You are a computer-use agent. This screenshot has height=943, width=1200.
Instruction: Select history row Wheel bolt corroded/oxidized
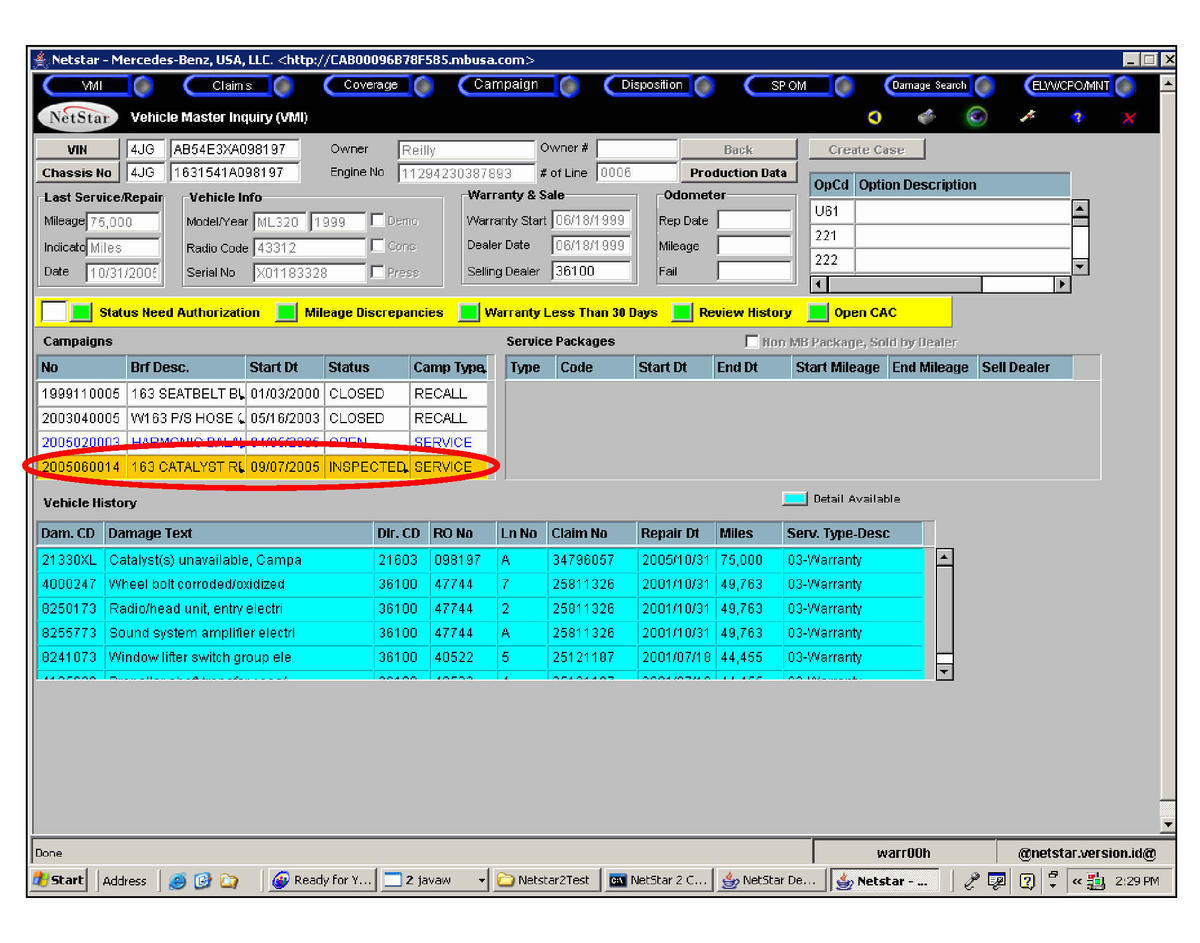coord(480,584)
